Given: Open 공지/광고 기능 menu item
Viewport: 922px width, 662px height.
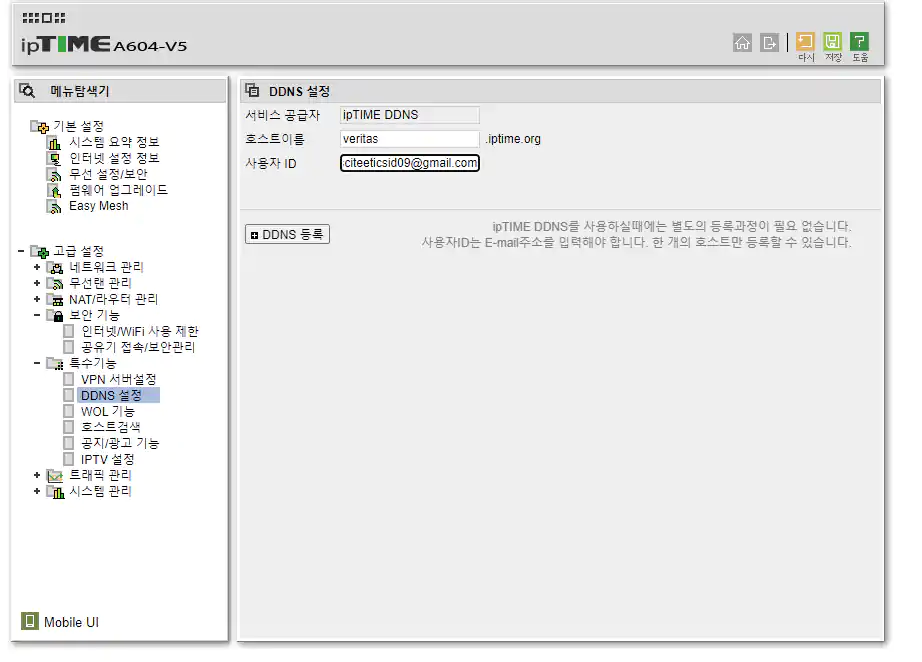Looking at the screenshot, I should [120, 443].
